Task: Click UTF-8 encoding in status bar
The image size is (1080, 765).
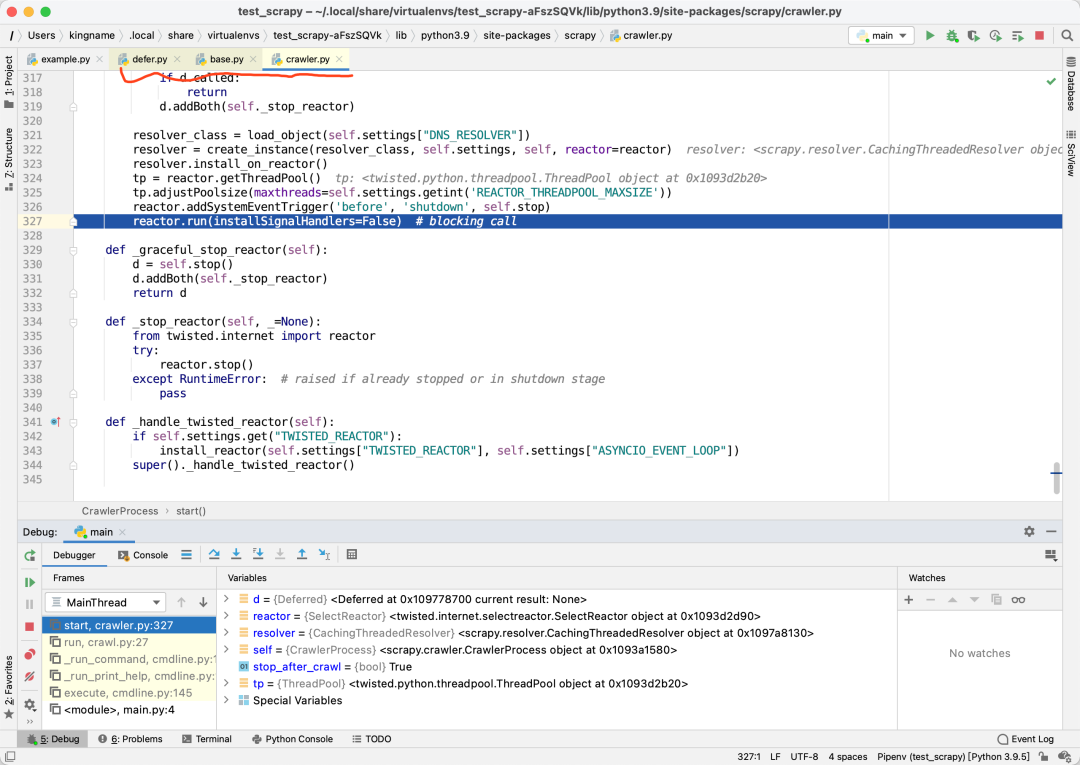Action: (x=804, y=757)
